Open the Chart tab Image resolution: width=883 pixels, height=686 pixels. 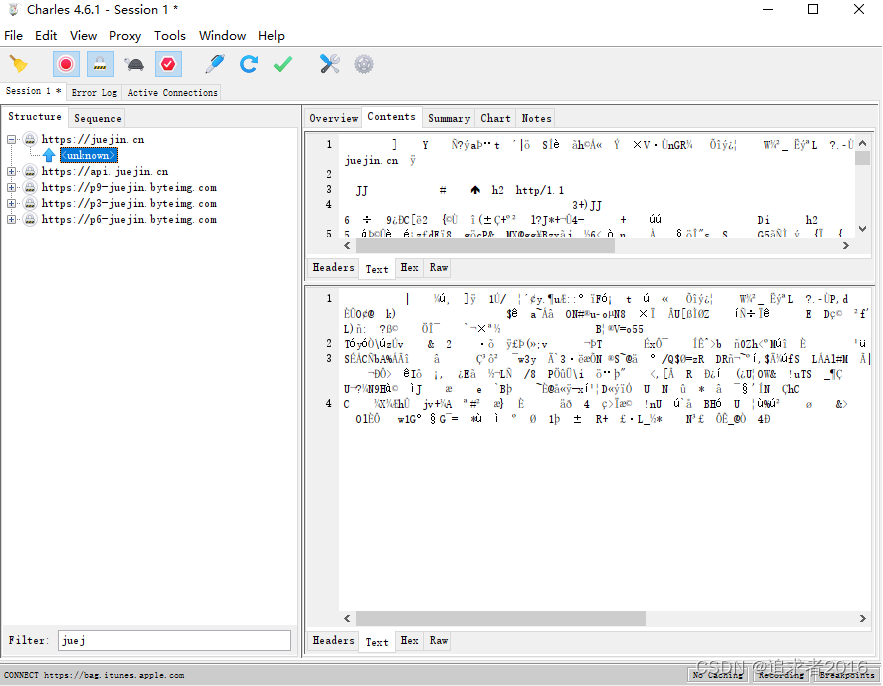click(495, 118)
